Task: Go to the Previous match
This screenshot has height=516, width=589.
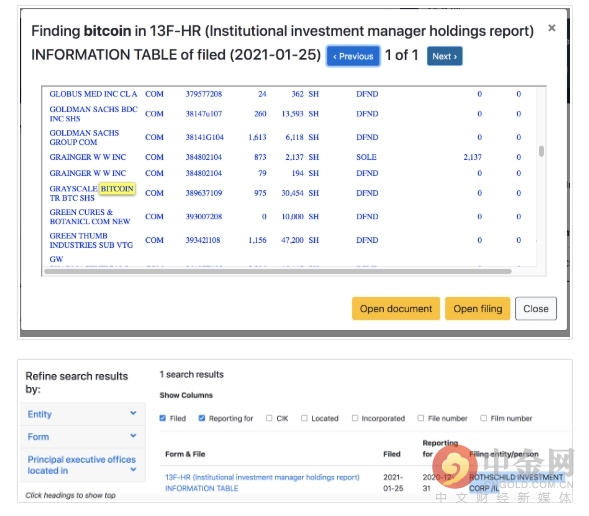Action: pyautogui.click(x=353, y=56)
